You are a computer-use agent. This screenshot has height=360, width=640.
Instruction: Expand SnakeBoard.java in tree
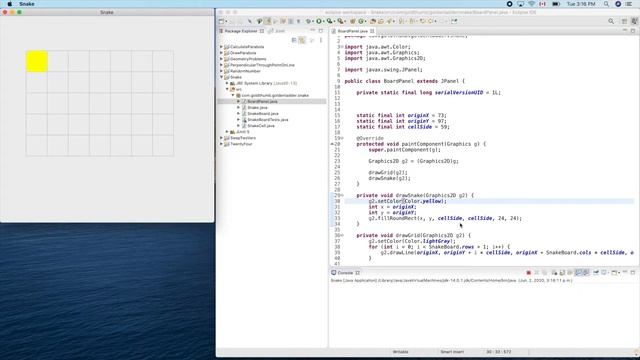click(x=239, y=113)
